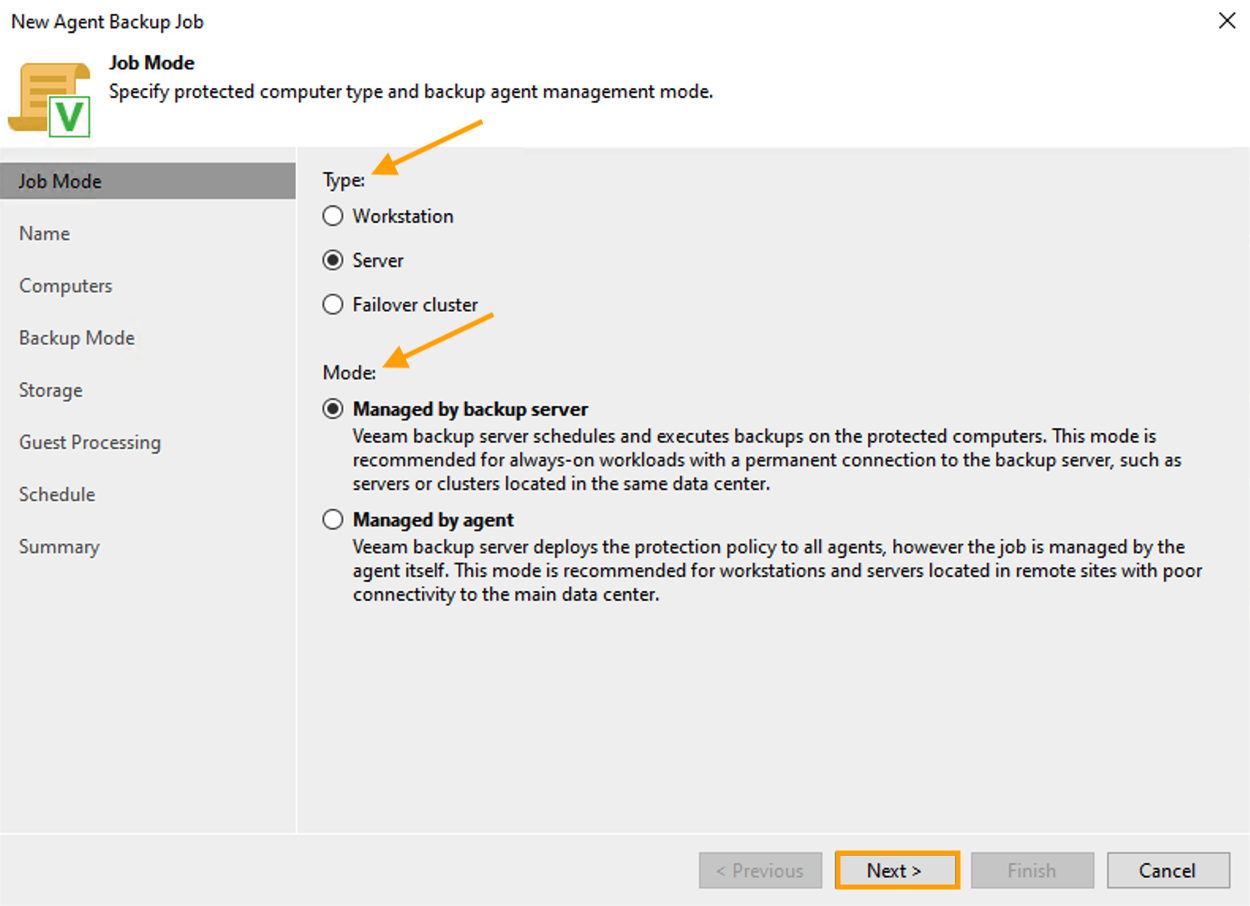Close the New Agent Backup Job dialog
Screen dimensions: 1250x906
(1227, 21)
